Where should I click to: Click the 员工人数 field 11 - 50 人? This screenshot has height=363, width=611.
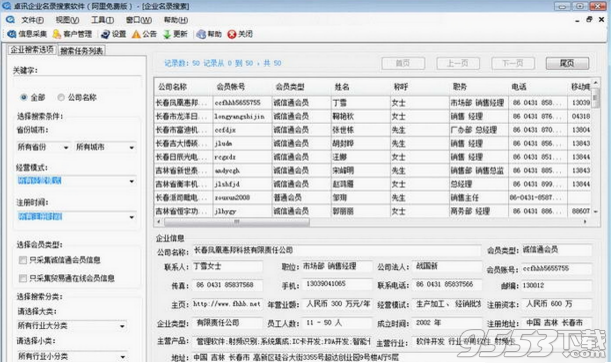[338, 323]
